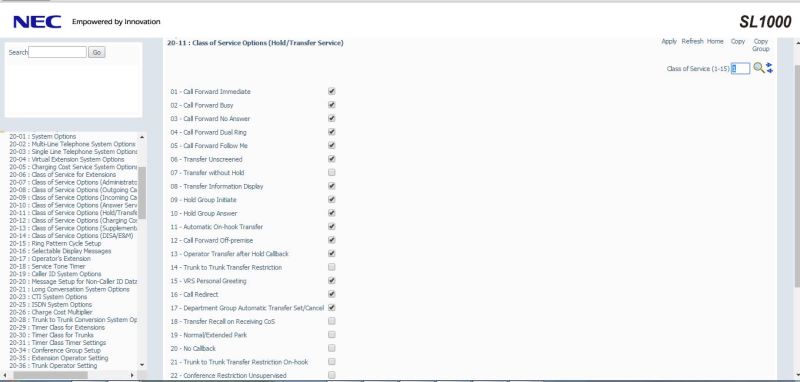Uncheck Call Forward No Answer

[x=332, y=118]
